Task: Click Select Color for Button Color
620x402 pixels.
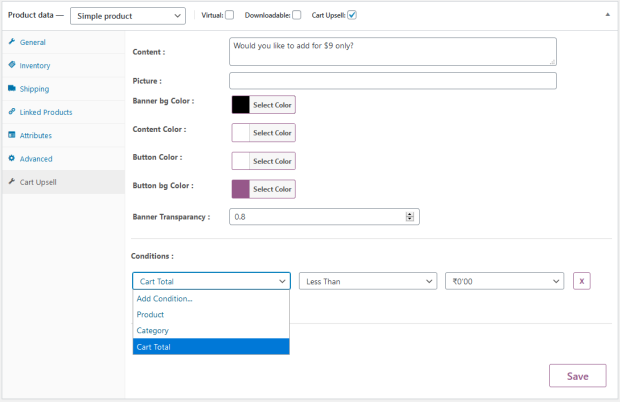Action: [272, 161]
